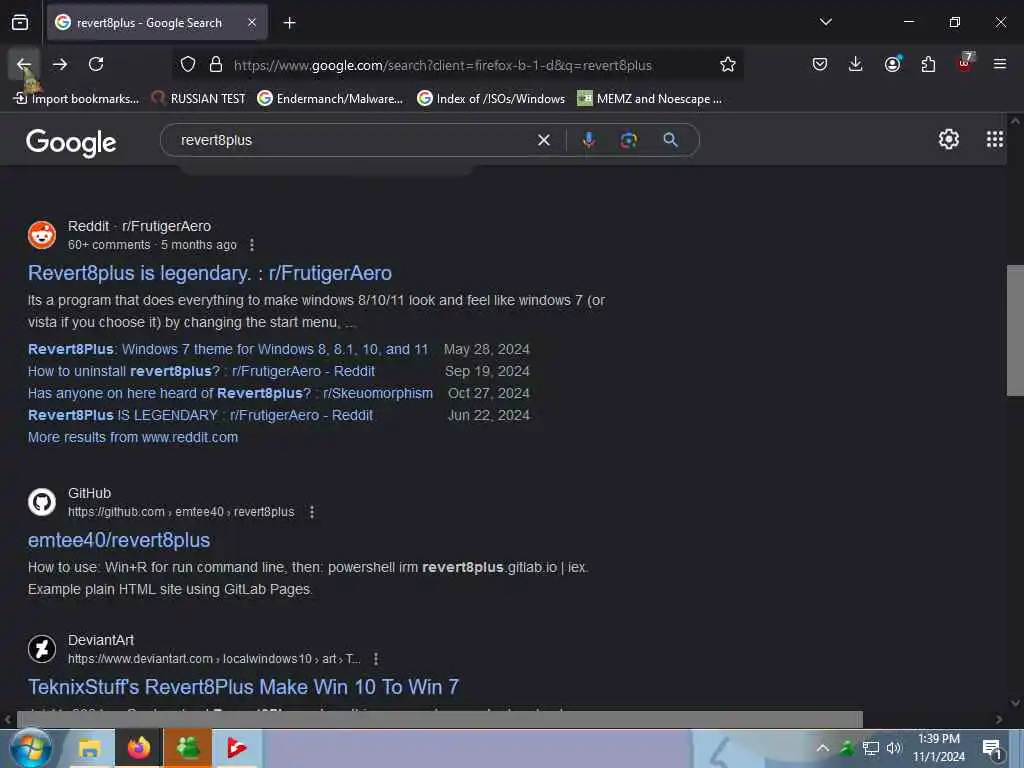The image size is (1024, 768).
Task: Bookmark this page with the star icon
Action: (728, 65)
